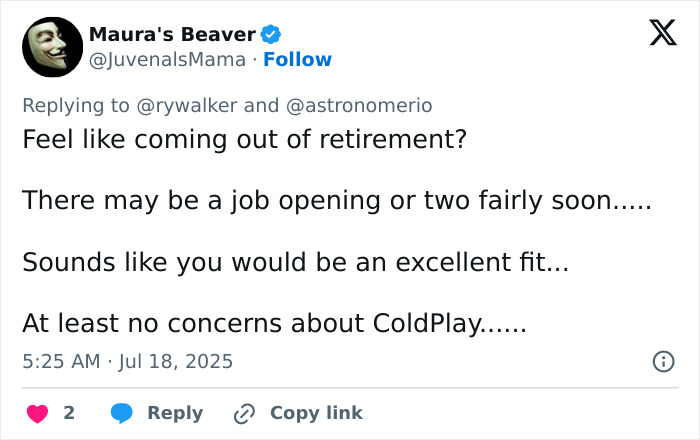Follow the JuvenalsMama account
700x440 pixels.
point(297,60)
